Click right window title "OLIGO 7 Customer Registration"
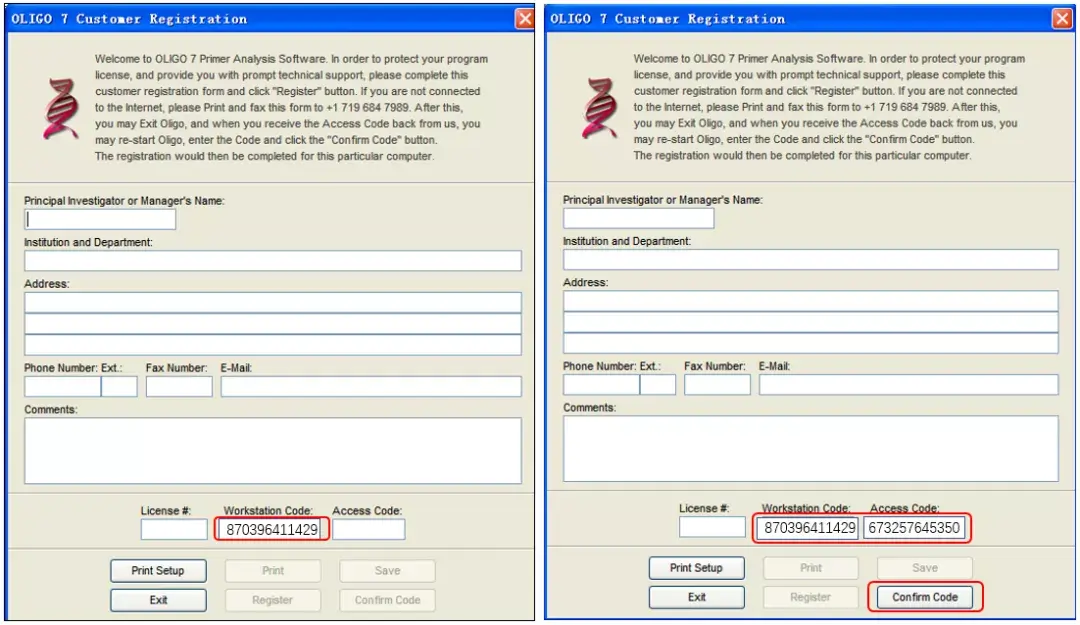 (x=667, y=19)
